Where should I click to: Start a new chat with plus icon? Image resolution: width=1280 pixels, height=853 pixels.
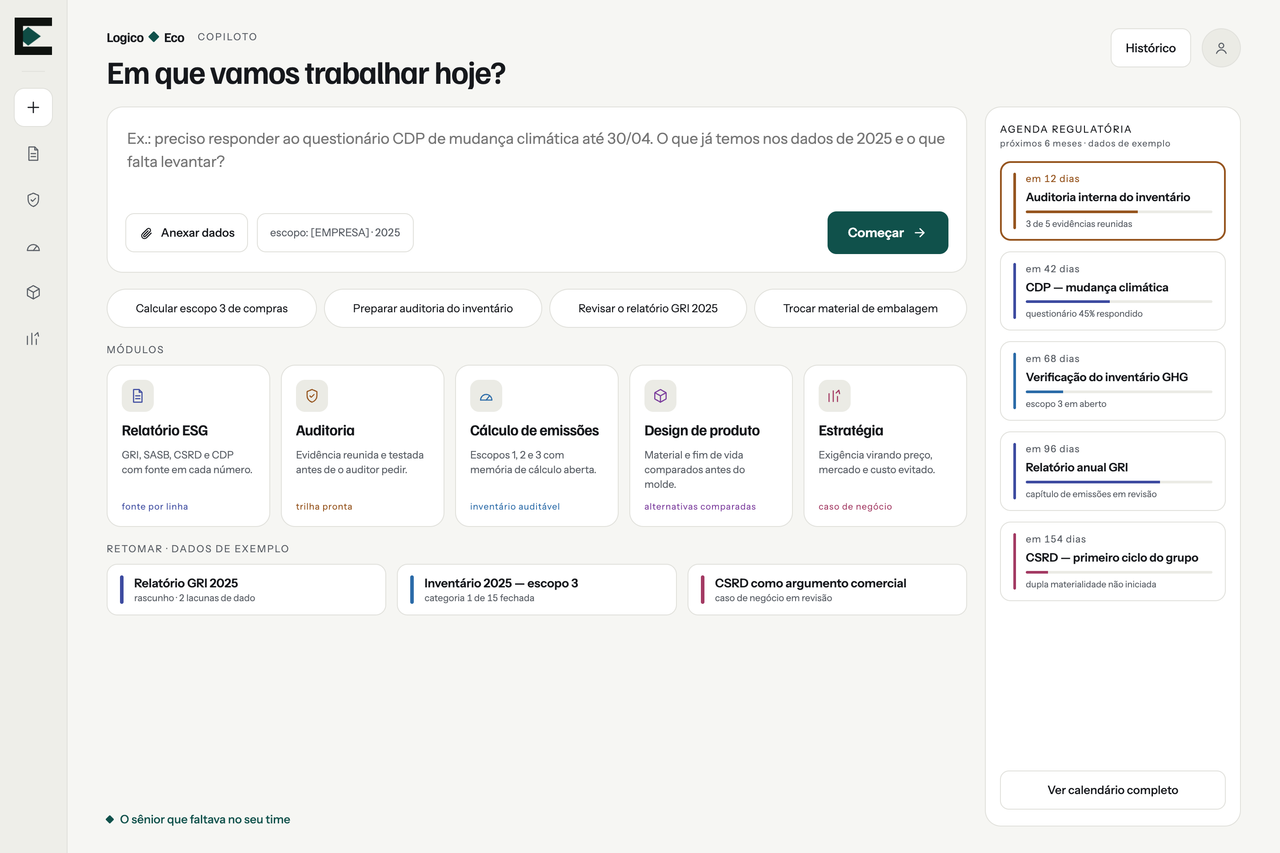pos(33,107)
